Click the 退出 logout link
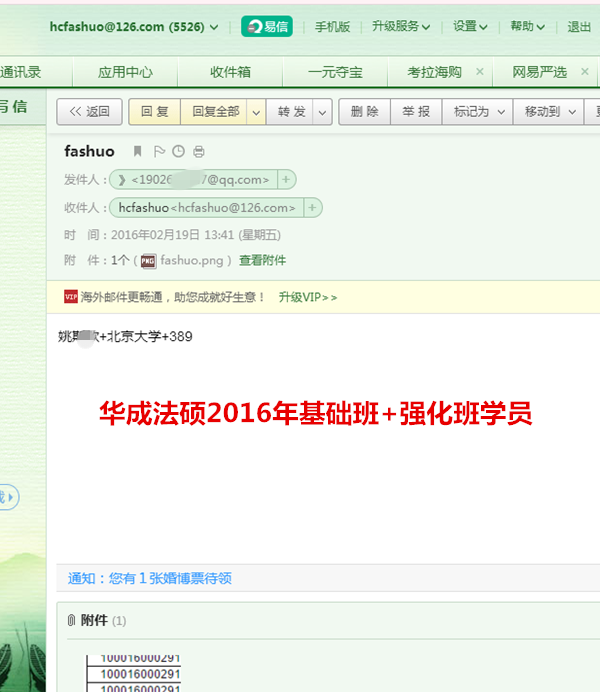 coord(579,27)
